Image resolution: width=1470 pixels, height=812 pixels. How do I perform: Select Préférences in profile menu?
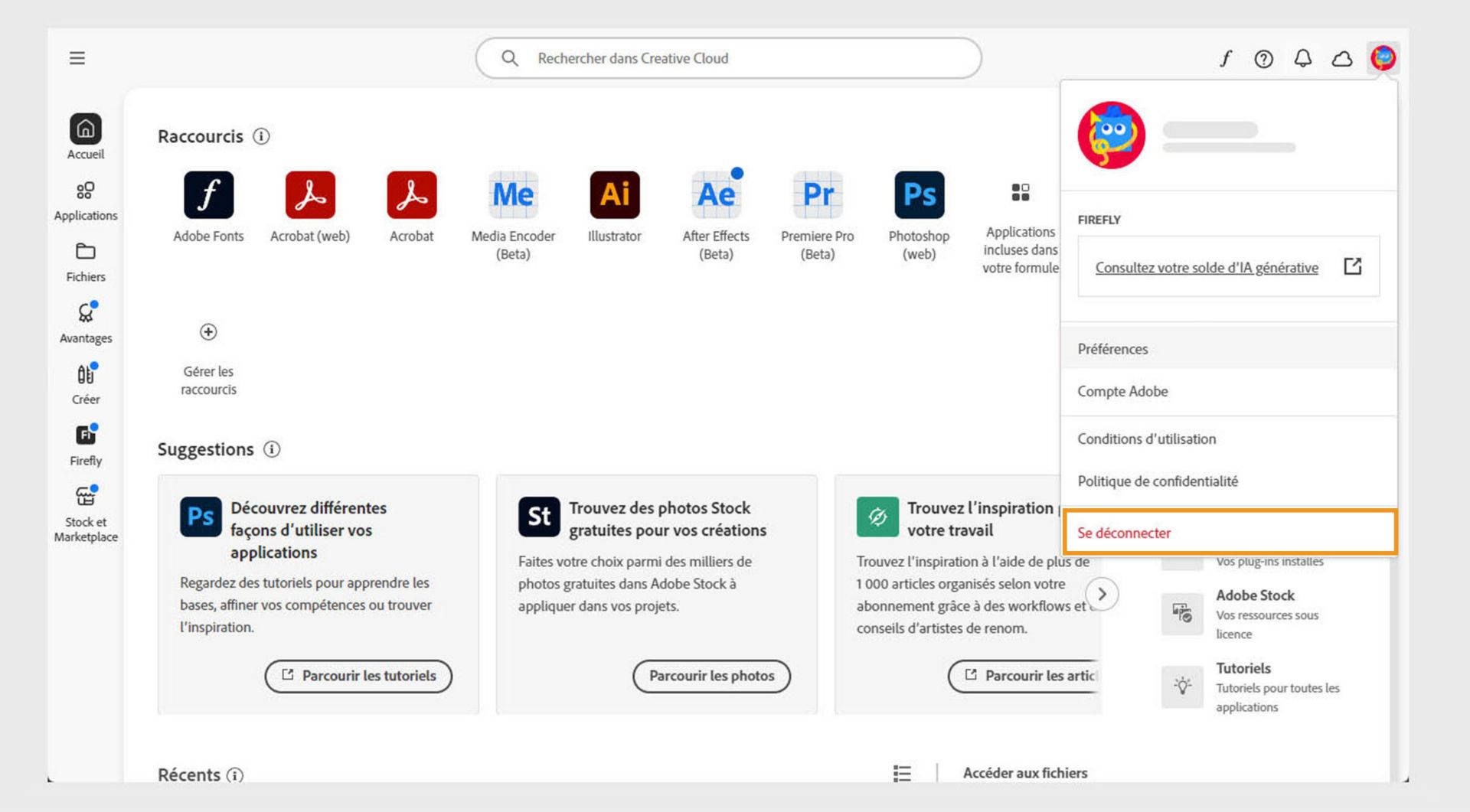tap(1229, 349)
